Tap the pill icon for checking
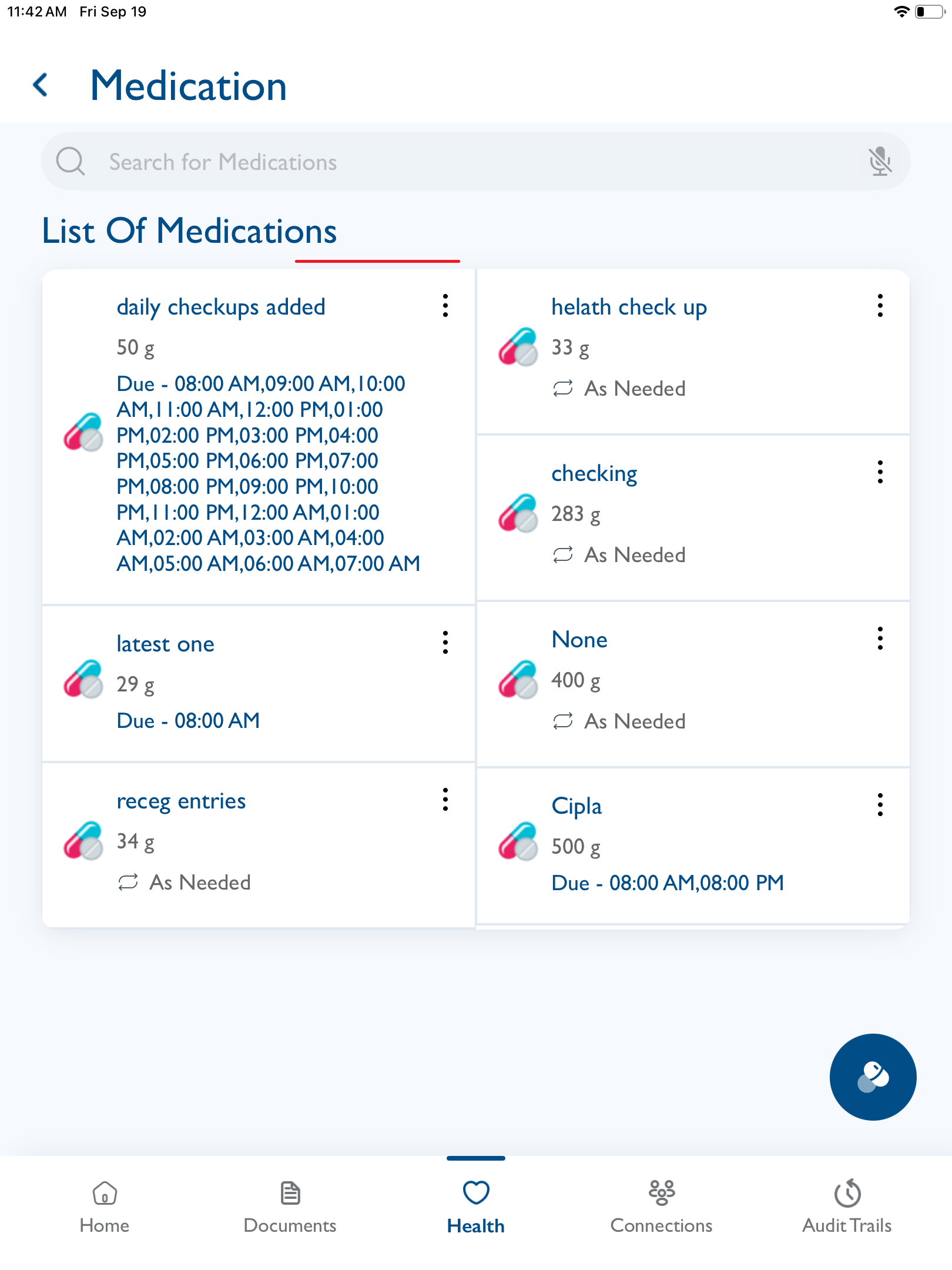Image resolution: width=952 pixels, height=1270 pixels. (x=518, y=513)
